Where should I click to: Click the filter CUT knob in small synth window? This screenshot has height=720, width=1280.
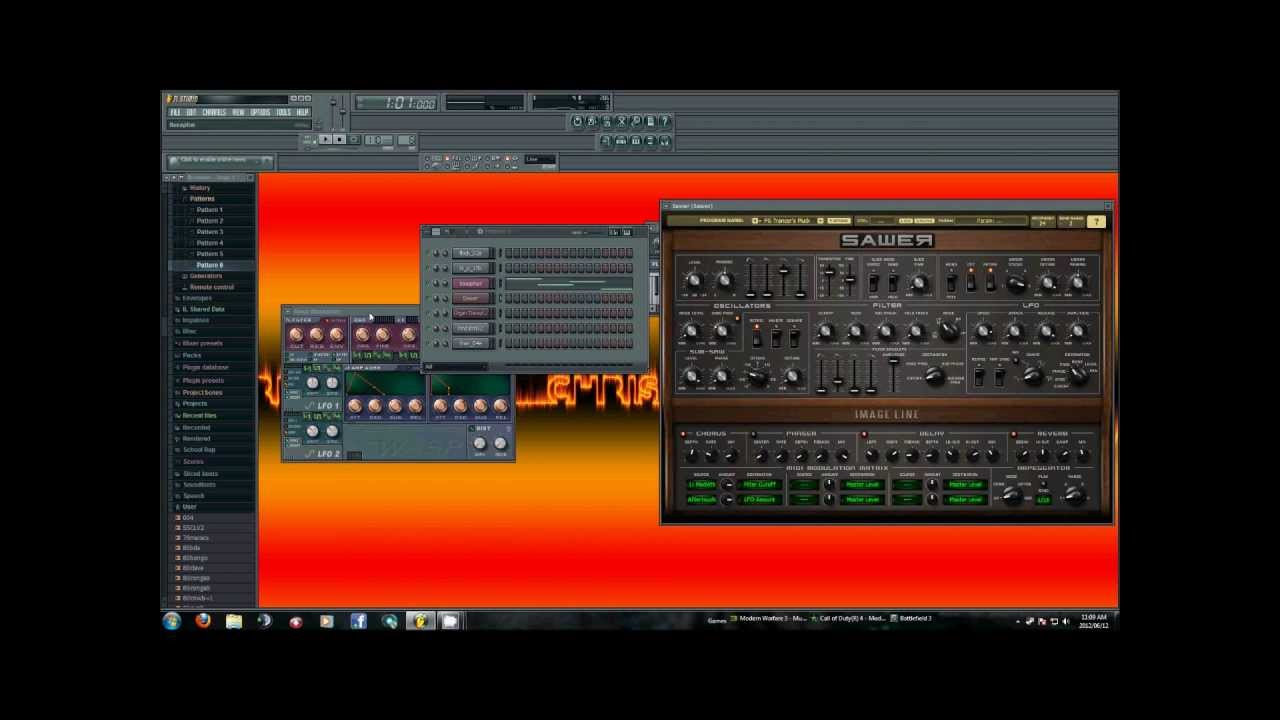click(x=296, y=335)
